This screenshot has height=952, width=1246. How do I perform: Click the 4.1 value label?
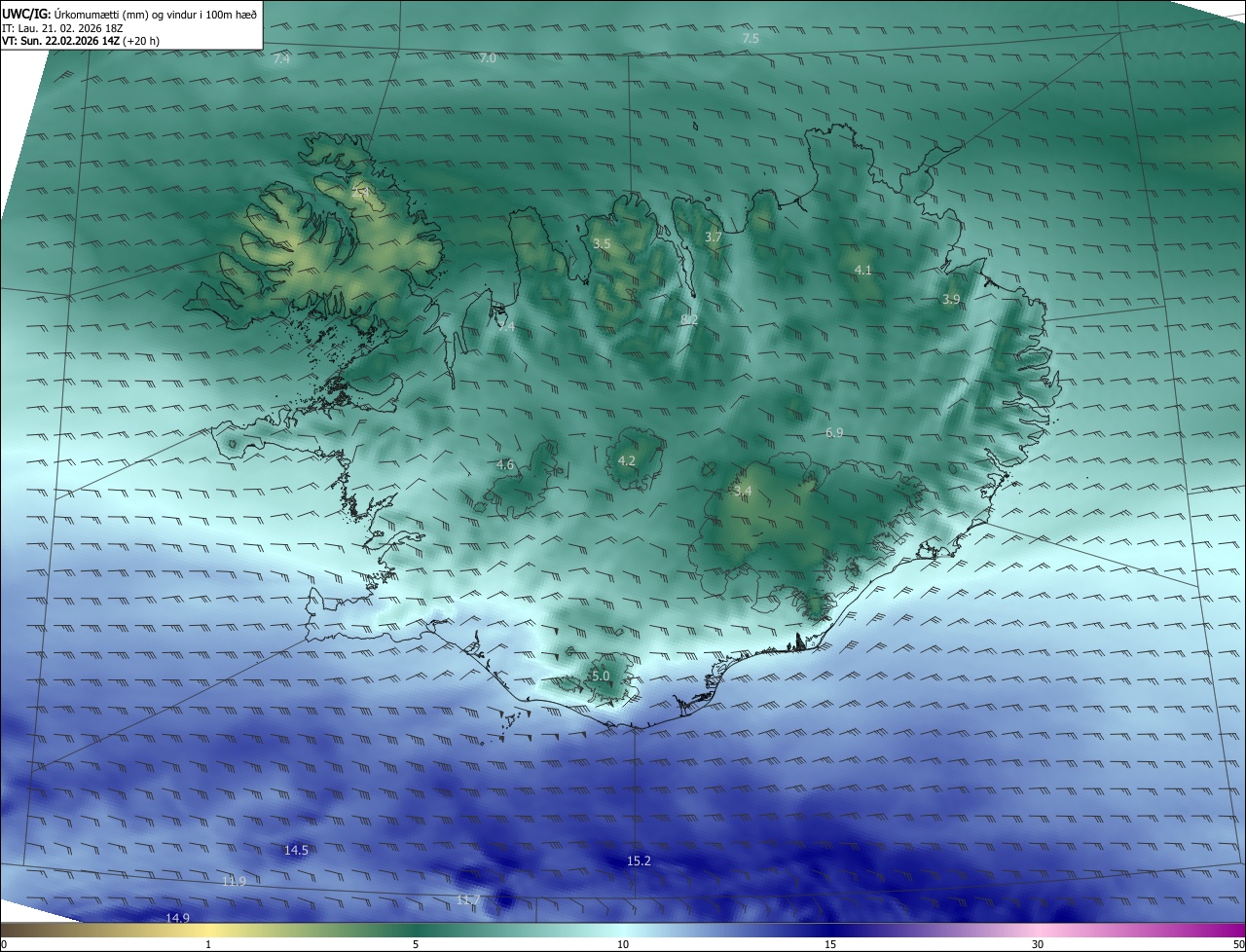[863, 270]
